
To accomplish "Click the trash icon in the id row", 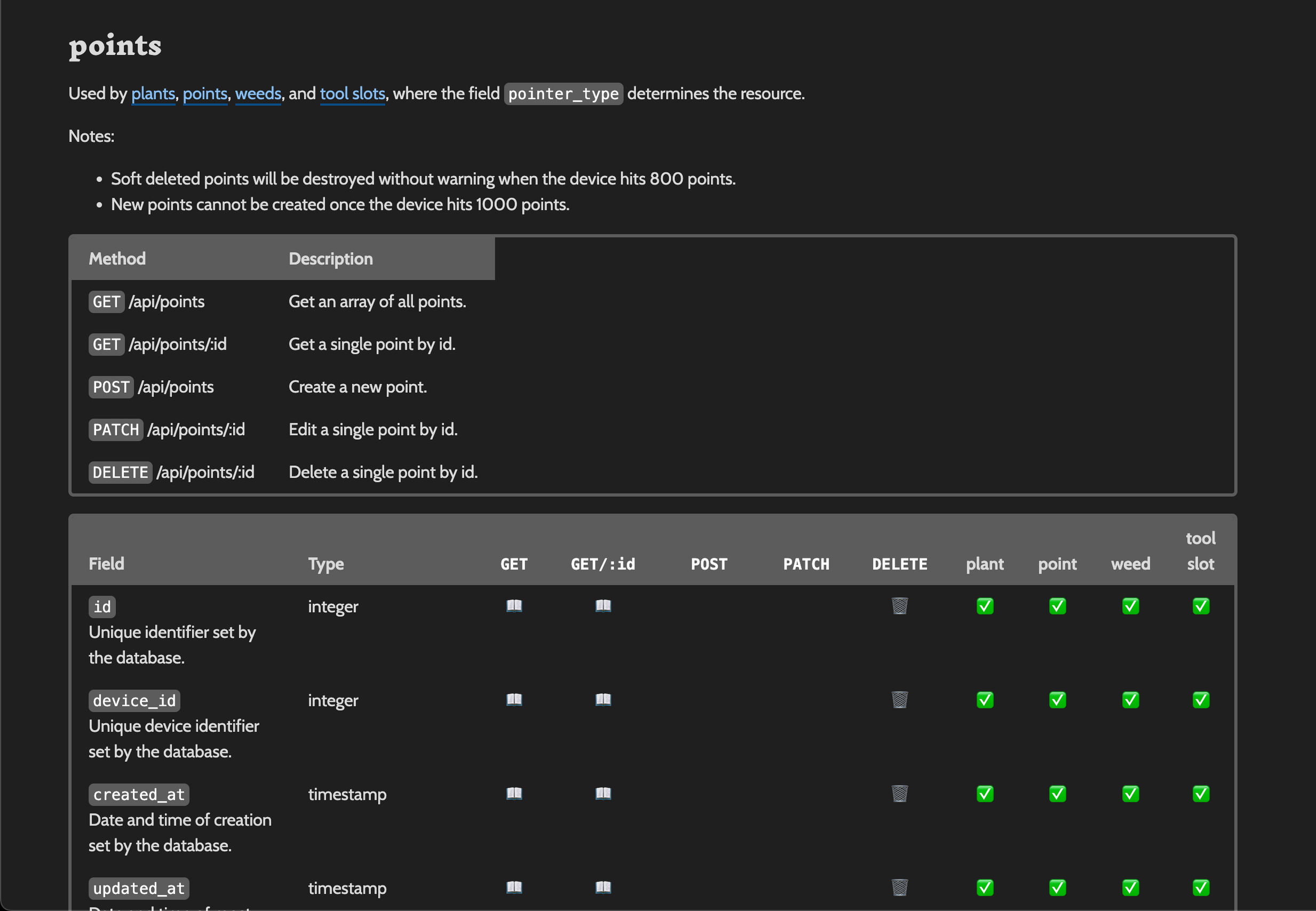I will (x=899, y=606).
